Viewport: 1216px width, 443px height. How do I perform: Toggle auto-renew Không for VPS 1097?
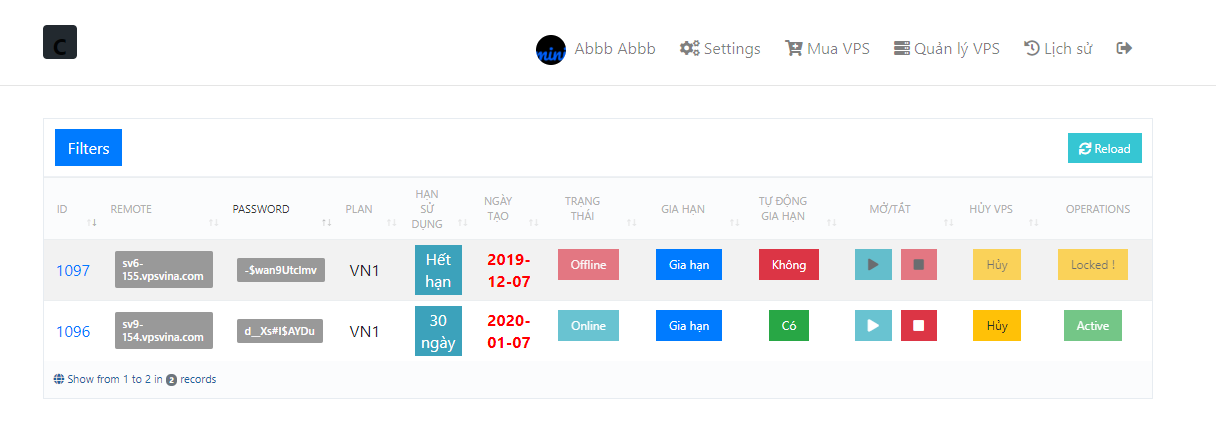789,265
